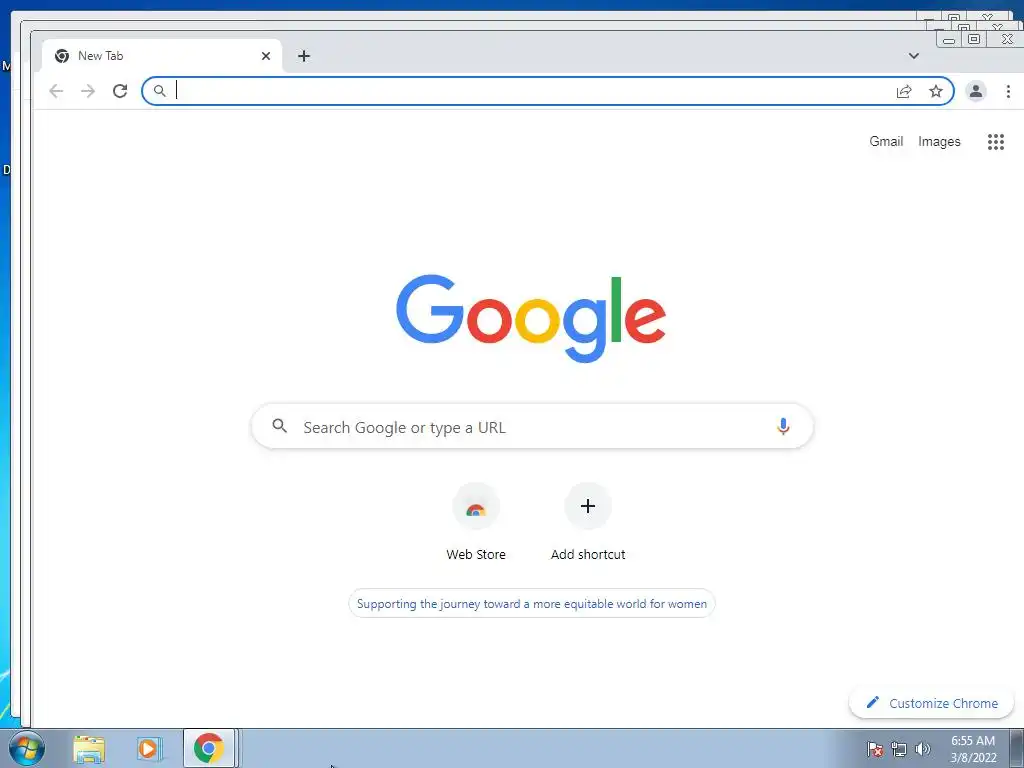Open the volume speaker tray icon
The height and width of the screenshot is (768, 1024).
(923, 749)
